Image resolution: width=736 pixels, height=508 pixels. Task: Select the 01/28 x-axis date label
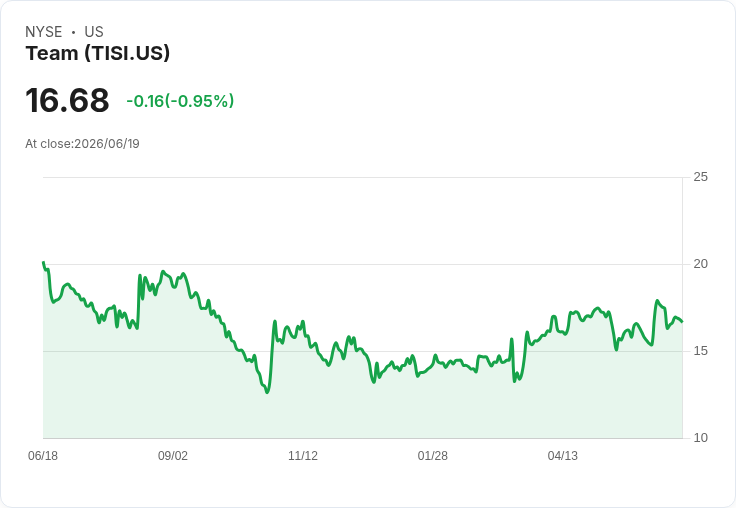point(433,456)
